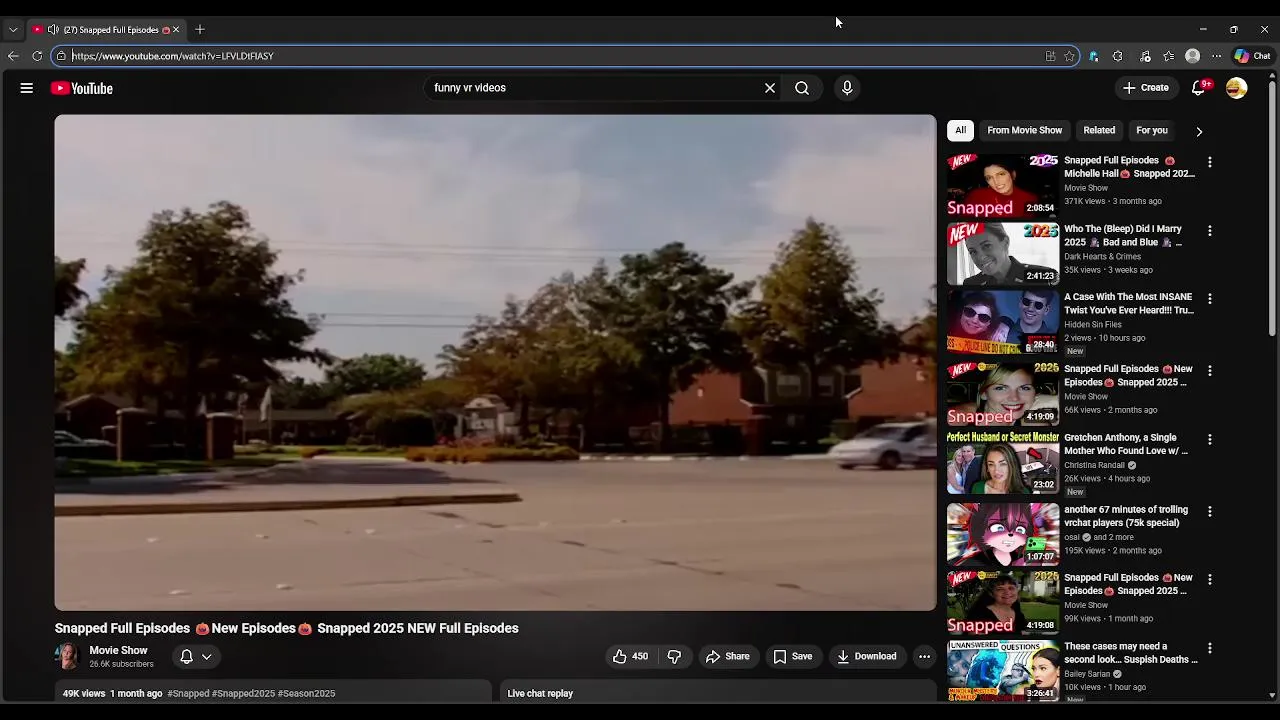Select the From Movie Show chip
Image resolution: width=1280 pixels, height=720 pixels.
tap(1025, 130)
